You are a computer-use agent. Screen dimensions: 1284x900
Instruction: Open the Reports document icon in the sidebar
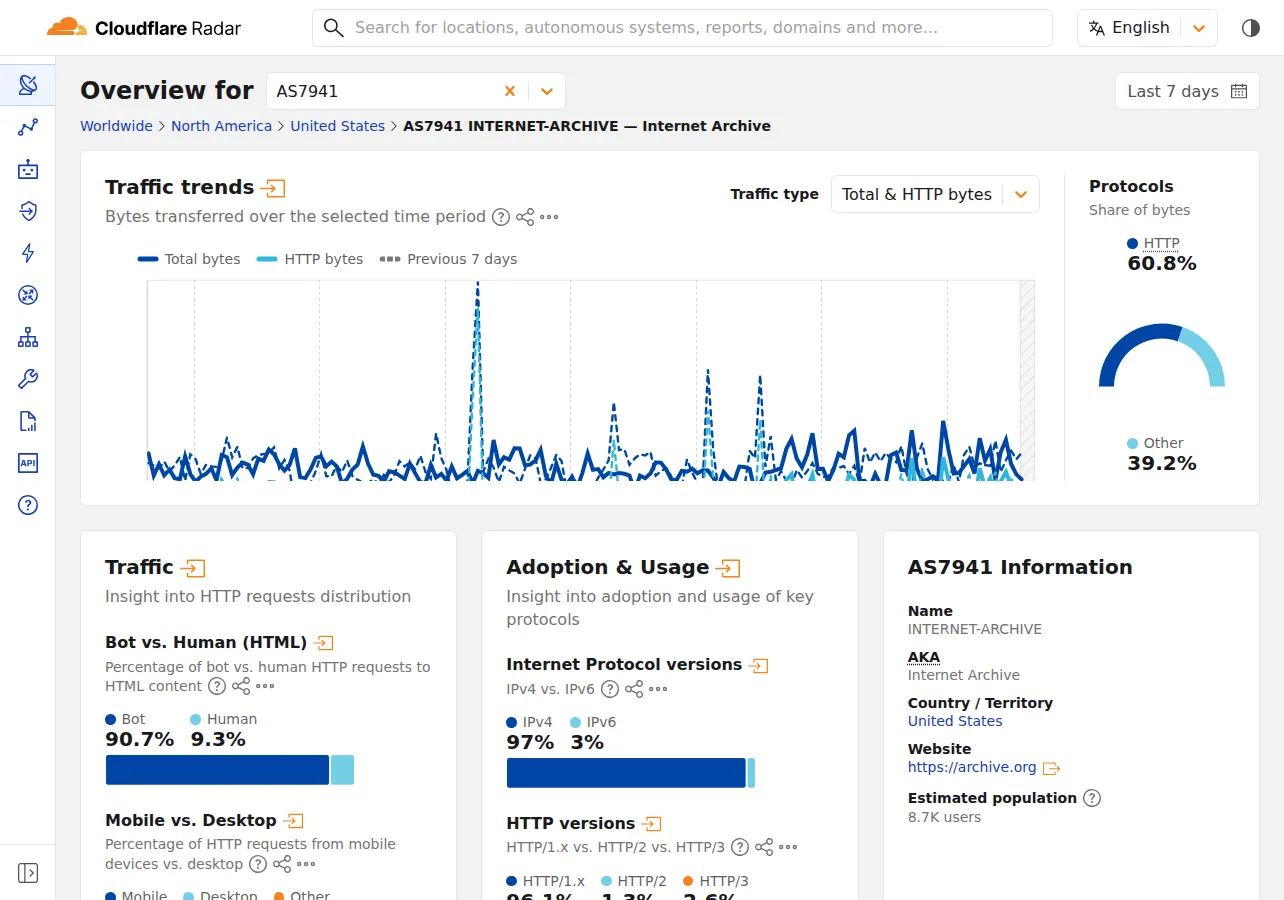click(28, 421)
